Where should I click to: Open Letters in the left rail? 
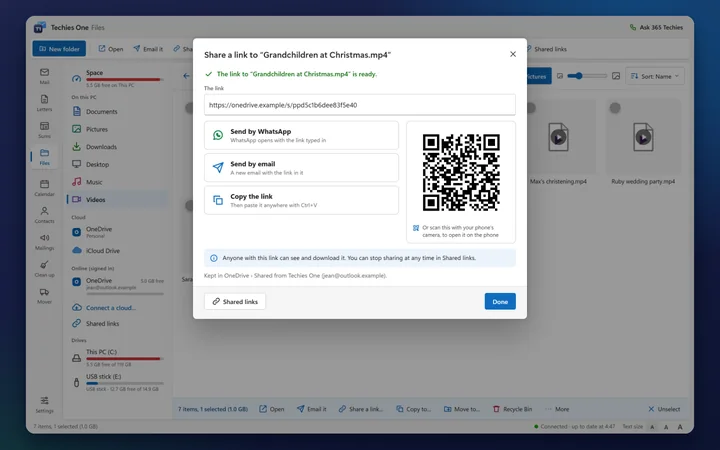(45, 103)
